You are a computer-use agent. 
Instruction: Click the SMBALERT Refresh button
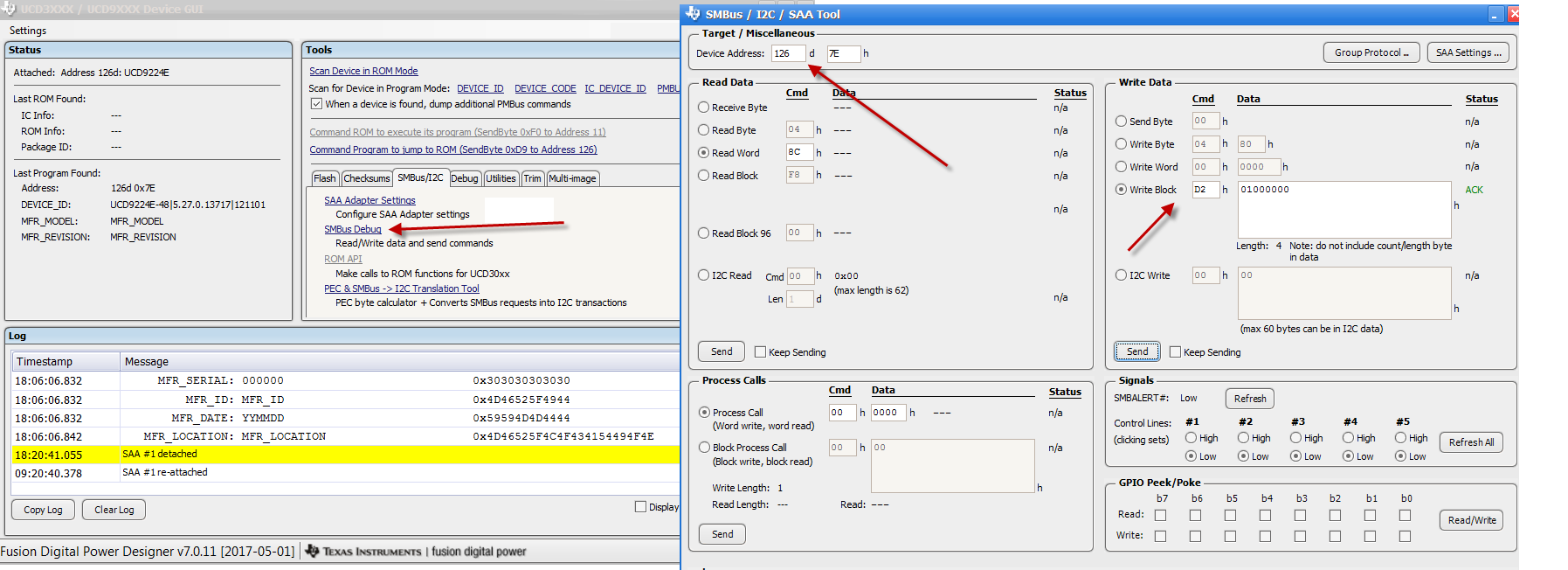point(1250,399)
